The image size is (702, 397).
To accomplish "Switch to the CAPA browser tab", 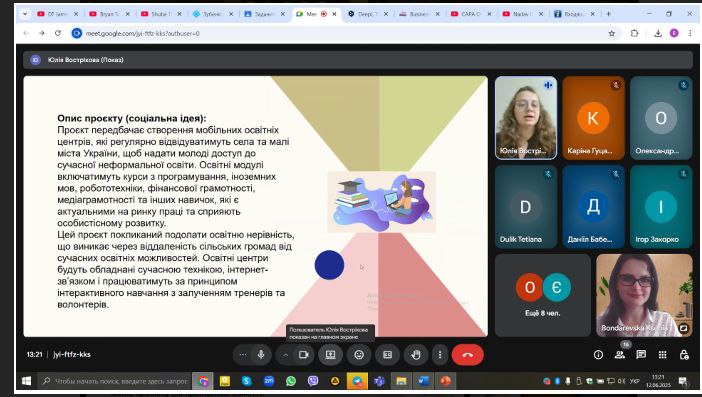I will [469, 14].
